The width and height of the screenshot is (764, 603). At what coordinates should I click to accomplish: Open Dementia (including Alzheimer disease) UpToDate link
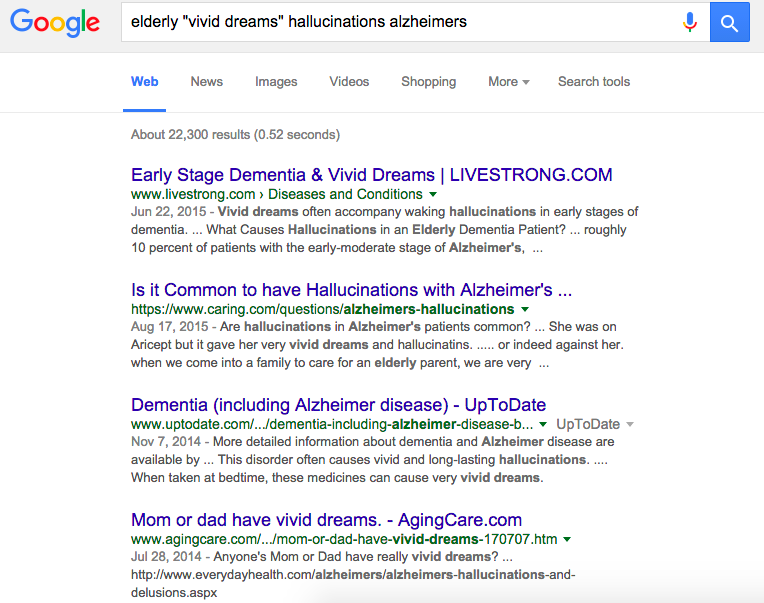click(x=338, y=405)
